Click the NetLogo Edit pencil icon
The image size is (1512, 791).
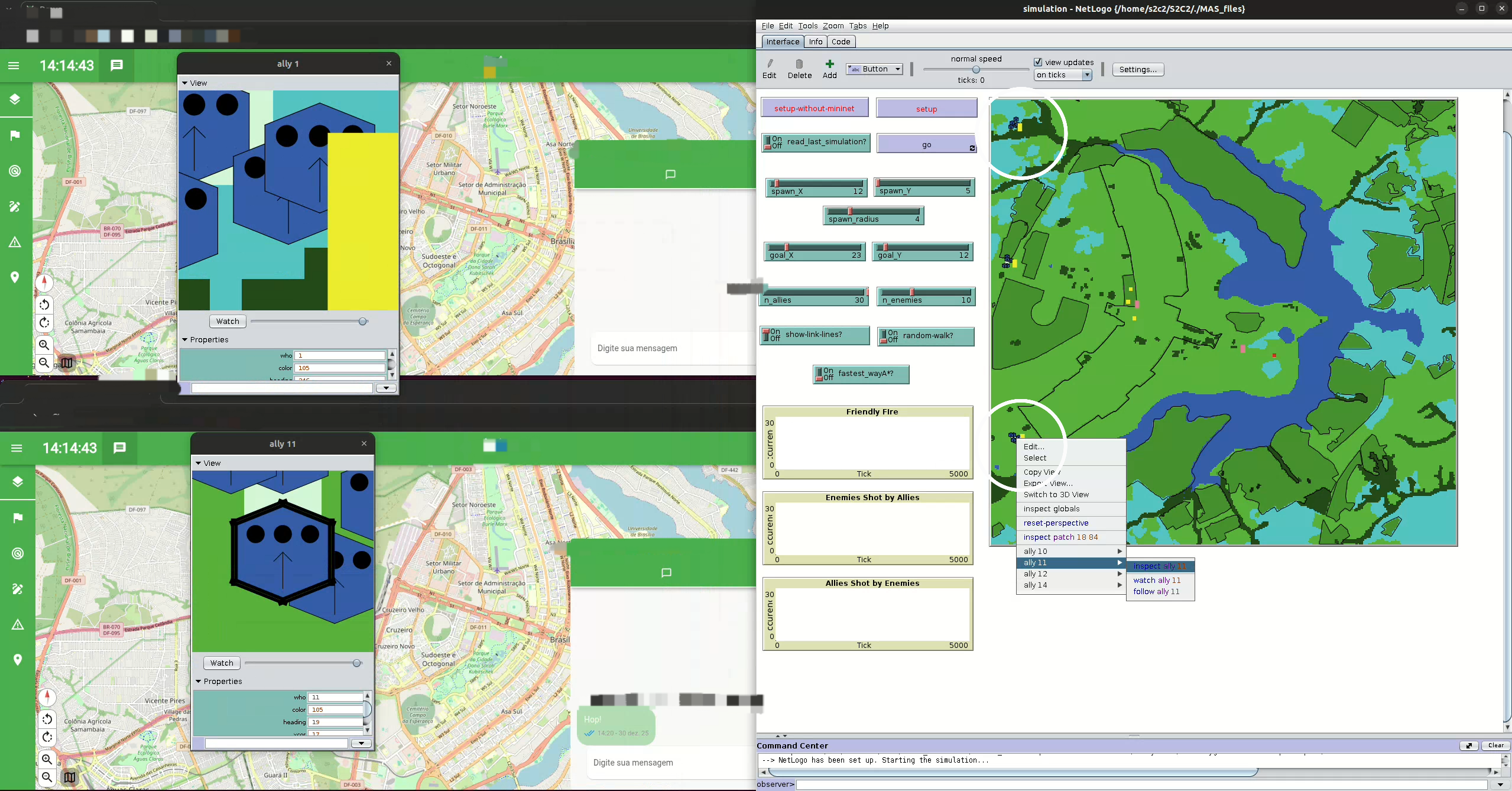(x=769, y=64)
